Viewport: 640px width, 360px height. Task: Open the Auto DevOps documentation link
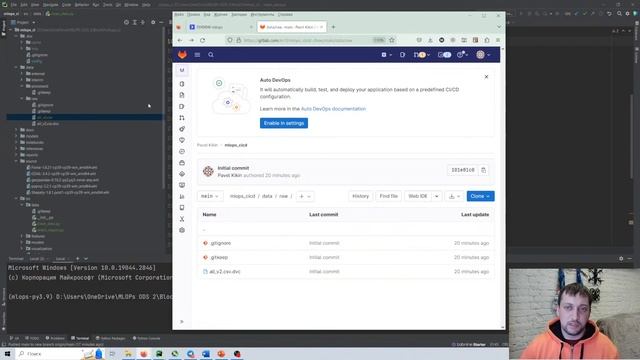tap(333, 109)
